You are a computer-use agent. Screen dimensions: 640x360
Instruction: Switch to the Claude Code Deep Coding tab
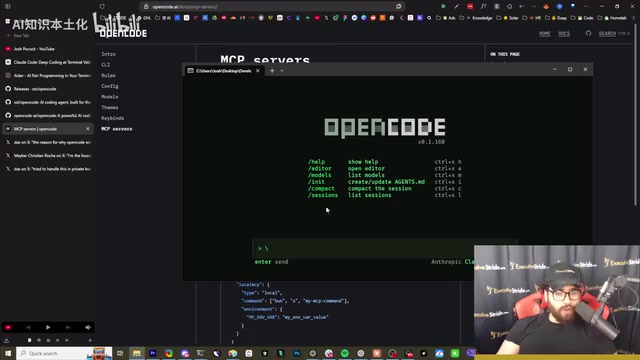point(48,62)
